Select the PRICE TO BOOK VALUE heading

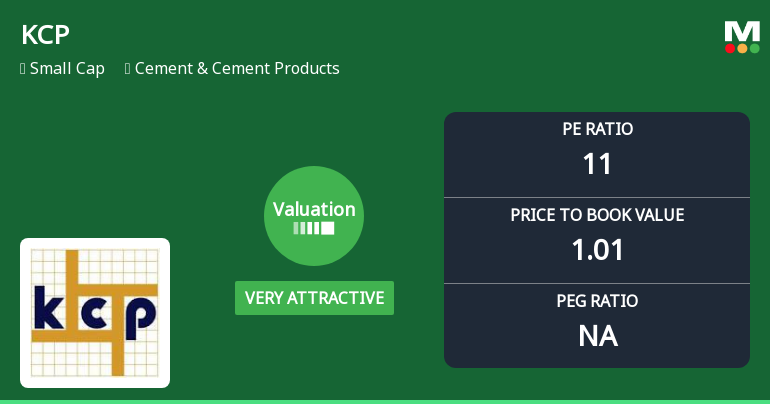click(x=597, y=215)
